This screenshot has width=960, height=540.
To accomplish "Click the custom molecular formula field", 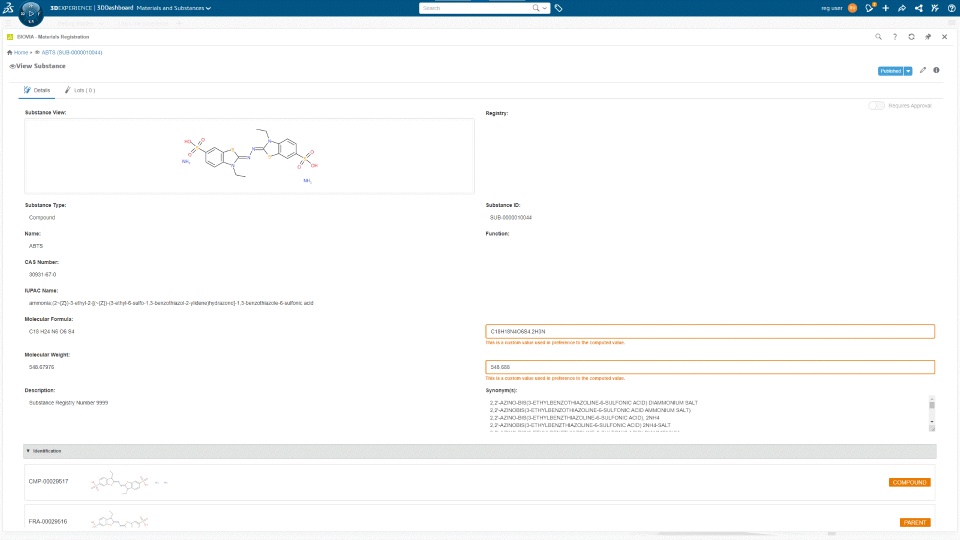I will coord(710,331).
